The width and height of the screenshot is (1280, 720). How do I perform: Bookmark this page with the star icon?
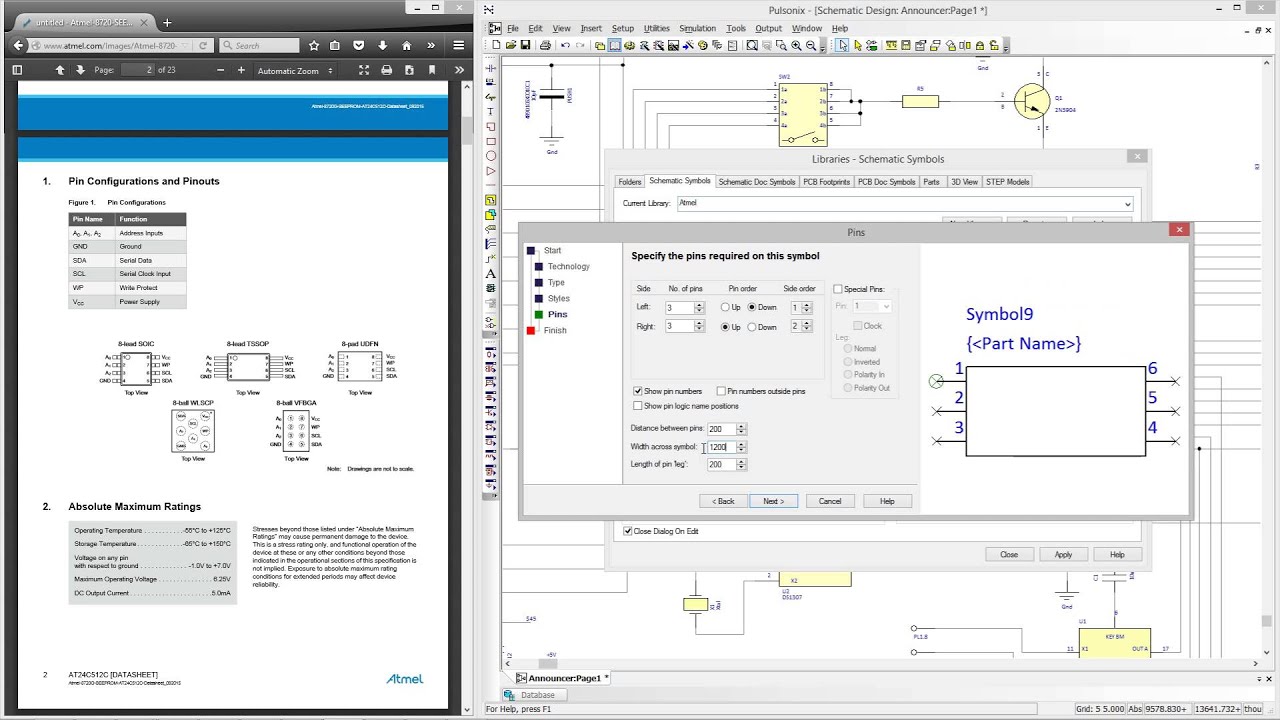click(314, 45)
